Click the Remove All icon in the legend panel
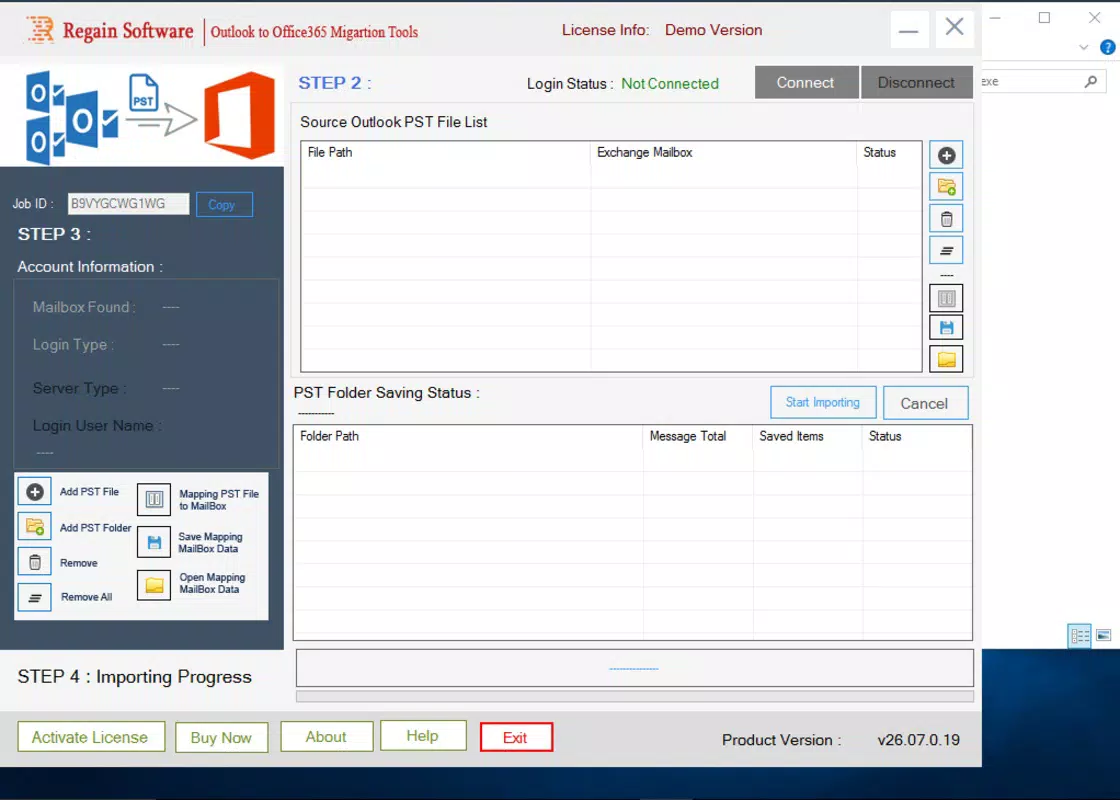 point(34,597)
